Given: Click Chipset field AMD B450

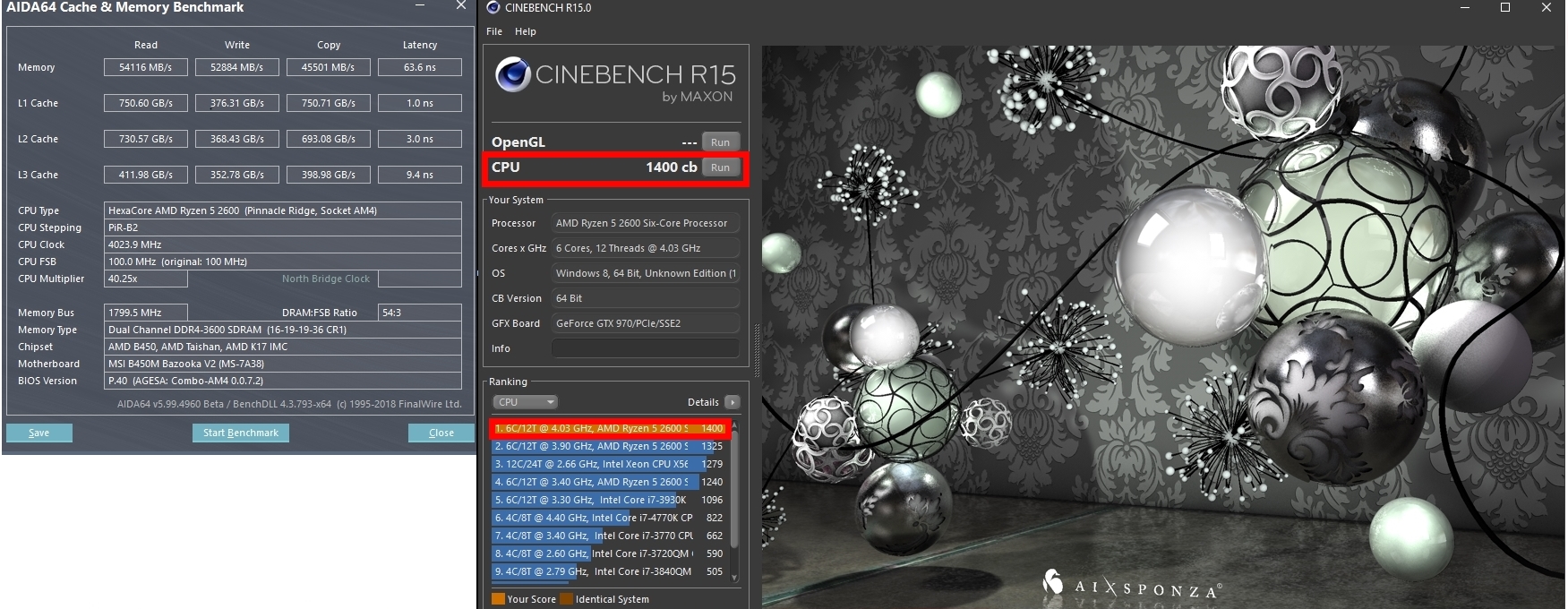Looking at the screenshot, I should click(x=283, y=347).
